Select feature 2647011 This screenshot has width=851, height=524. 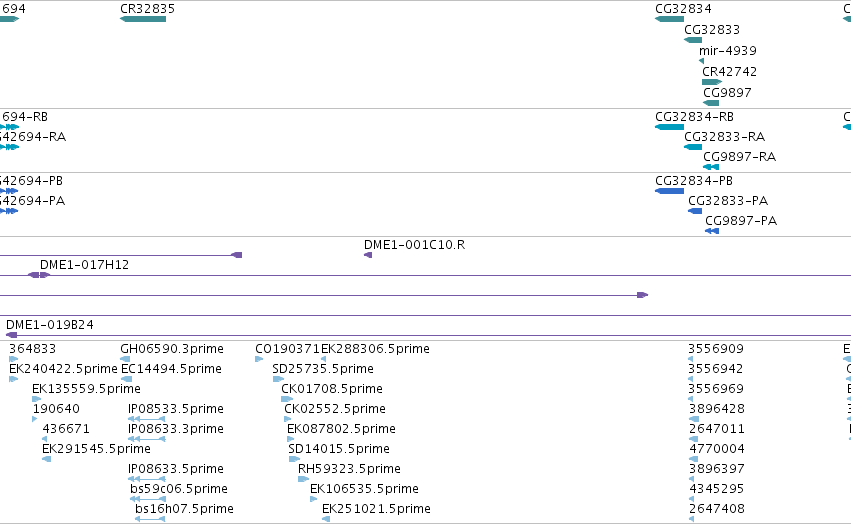[x=716, y=429]
